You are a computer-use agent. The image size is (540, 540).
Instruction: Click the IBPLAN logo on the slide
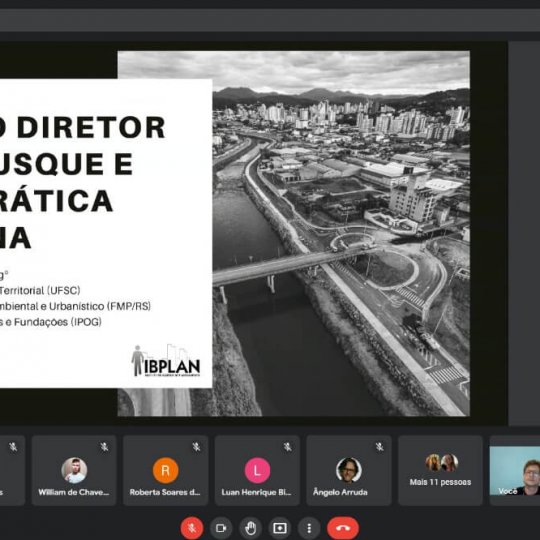[x=166, y=361]
